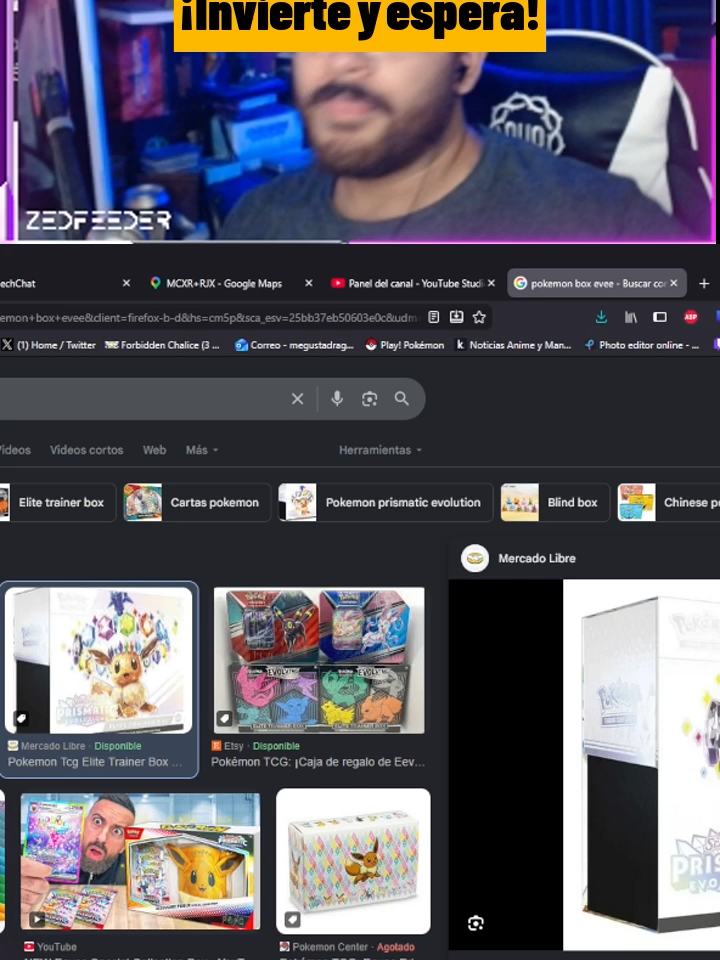The height and width of the screenshot is (960, 720).
Task: Open Forbidden Chalice bookmark
Action: click(162, 345)
